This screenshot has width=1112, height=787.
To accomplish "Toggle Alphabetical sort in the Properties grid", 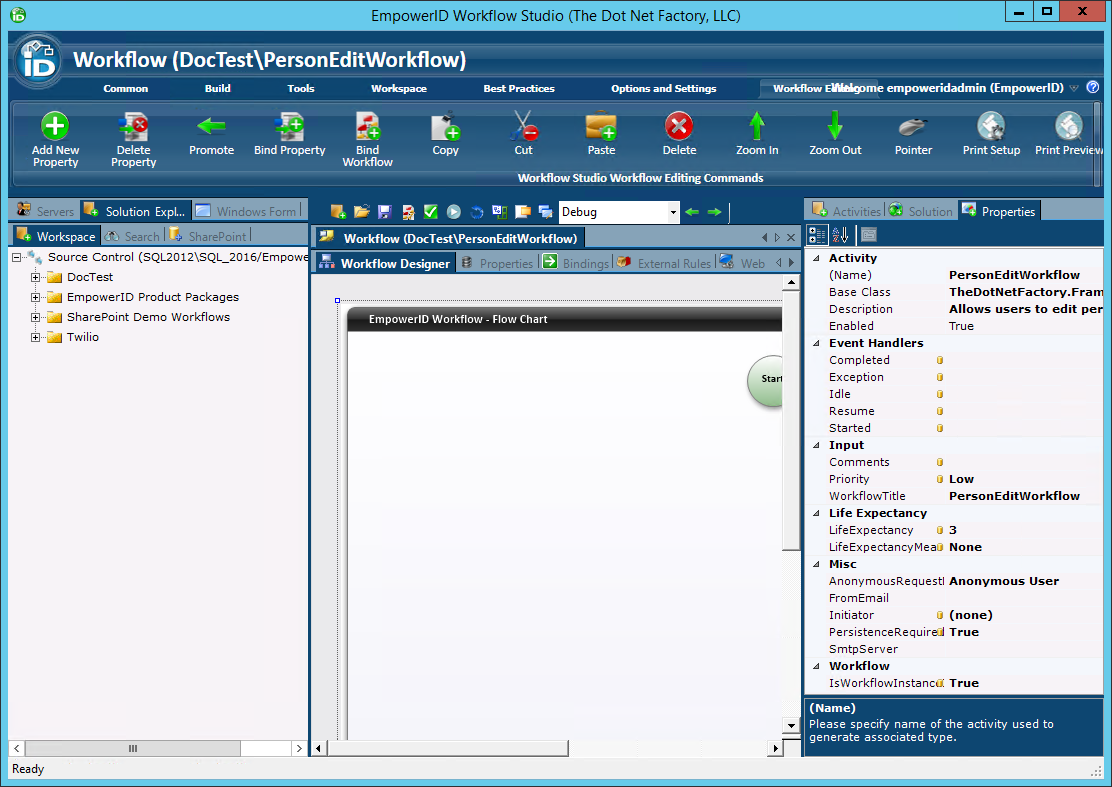I will 840,235.
